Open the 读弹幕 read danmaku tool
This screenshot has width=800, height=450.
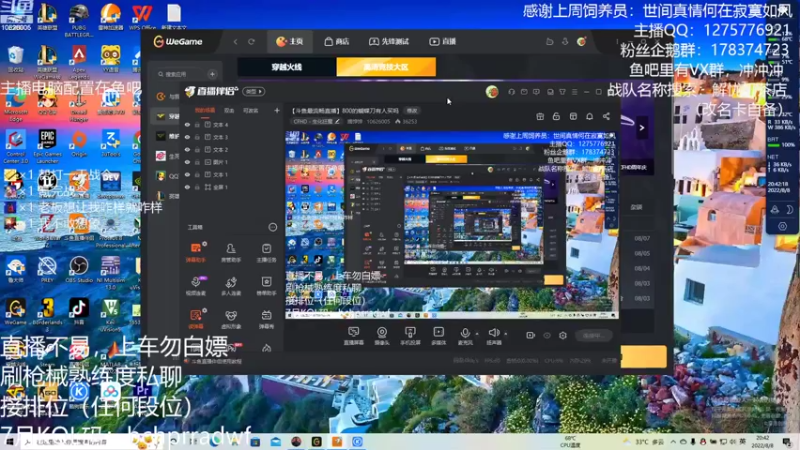196,319
